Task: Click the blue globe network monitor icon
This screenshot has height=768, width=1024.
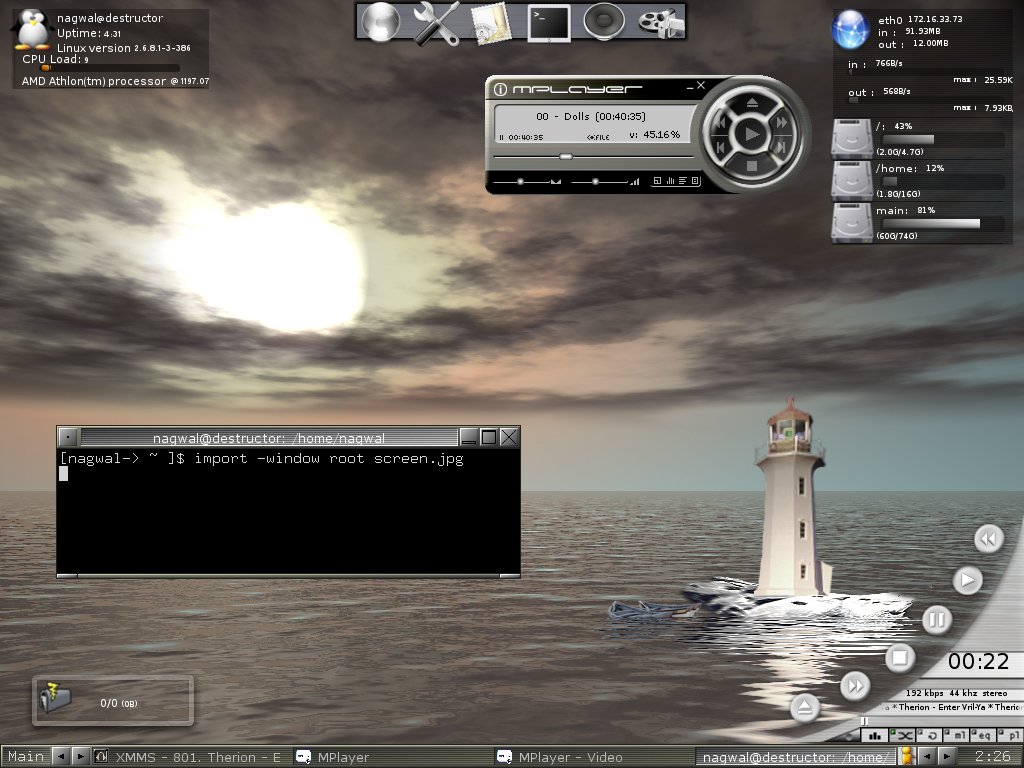Action: point(850,29)
